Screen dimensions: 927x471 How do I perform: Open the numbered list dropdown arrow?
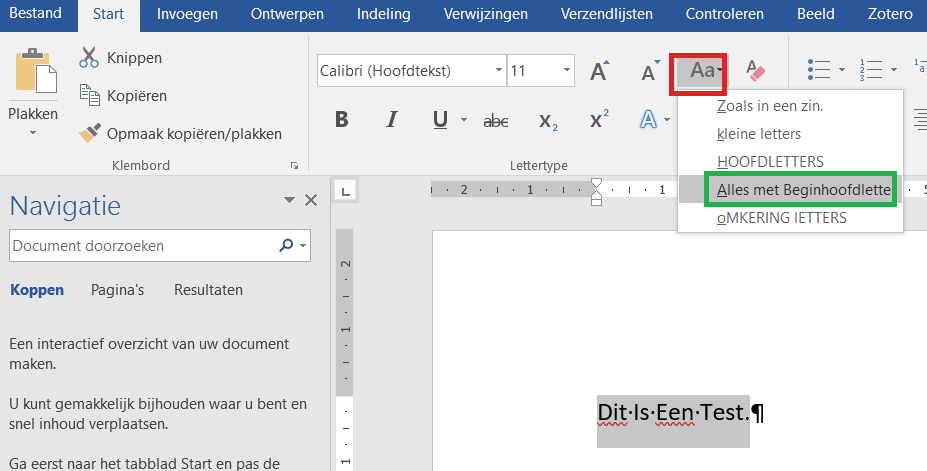[x=893, y=70]
